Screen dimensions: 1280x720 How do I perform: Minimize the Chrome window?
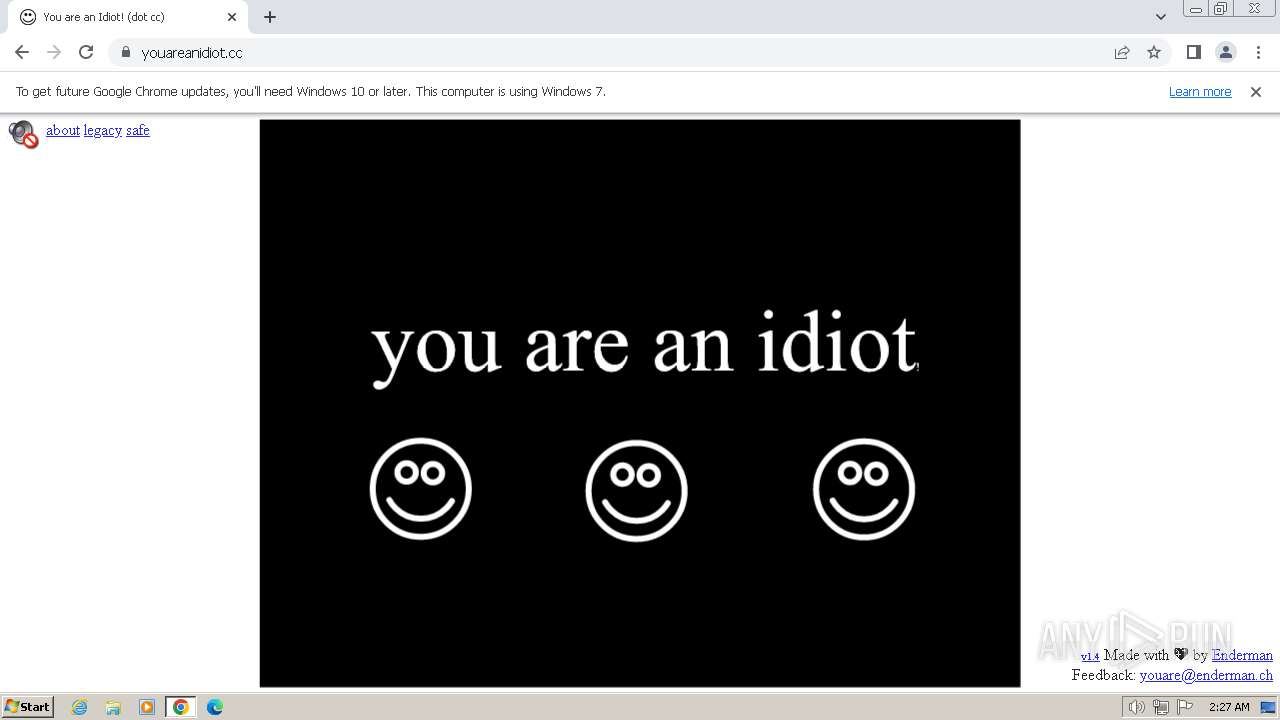[x=1195, y=9]
